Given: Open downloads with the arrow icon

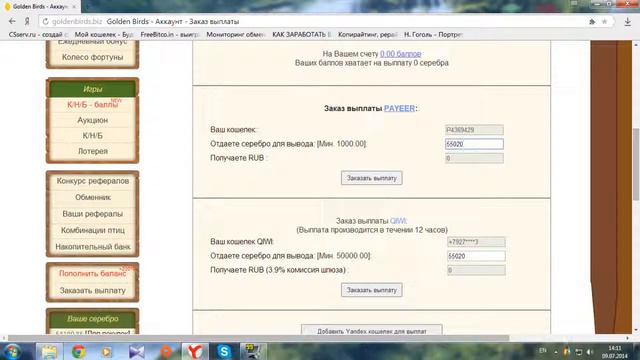Looking at the screenshot, I should pos(628,21).
